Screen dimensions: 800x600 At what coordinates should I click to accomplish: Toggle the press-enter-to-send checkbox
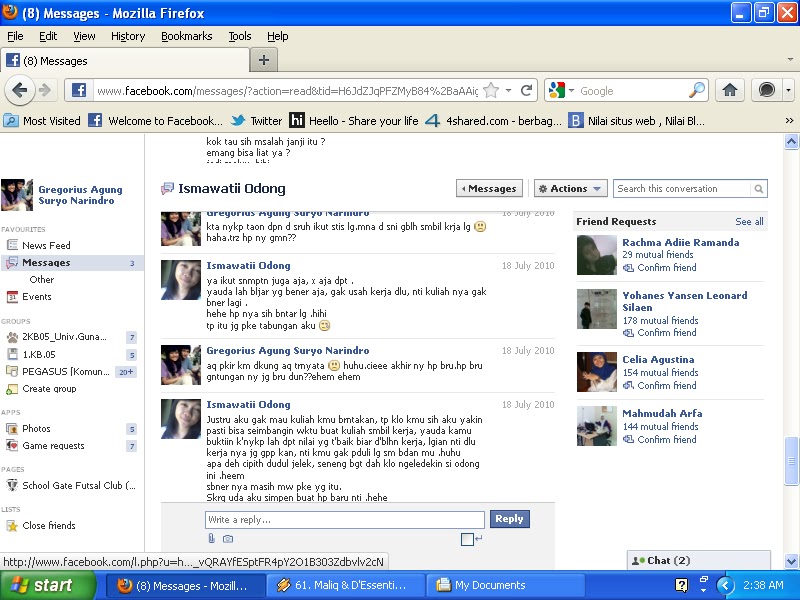[x=467, y=539]
